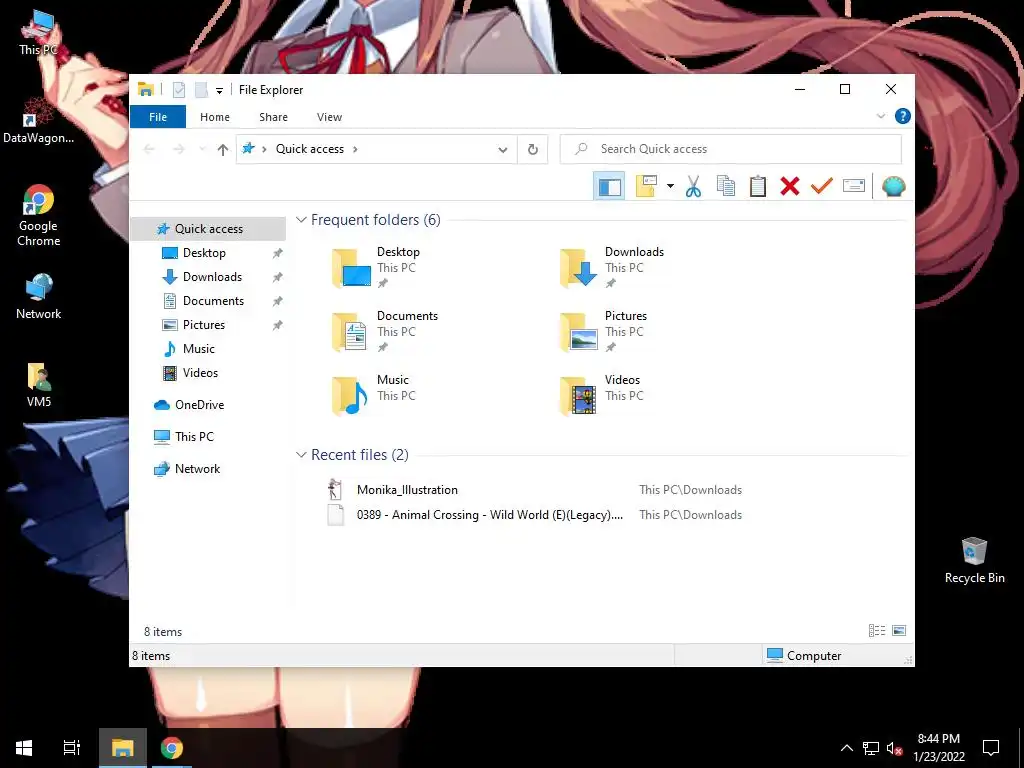
Task: Show hidden system tray icons
Action: point(846,748)
